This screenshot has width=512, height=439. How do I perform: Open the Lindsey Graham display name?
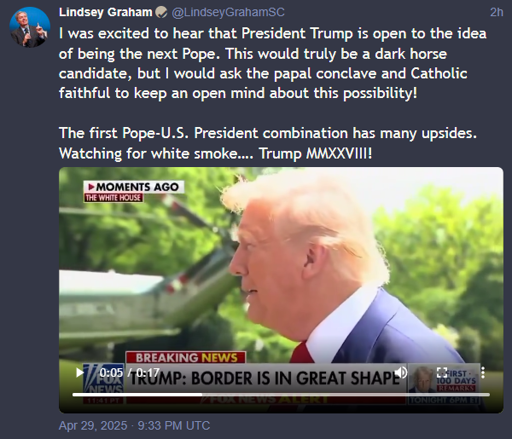105,12
